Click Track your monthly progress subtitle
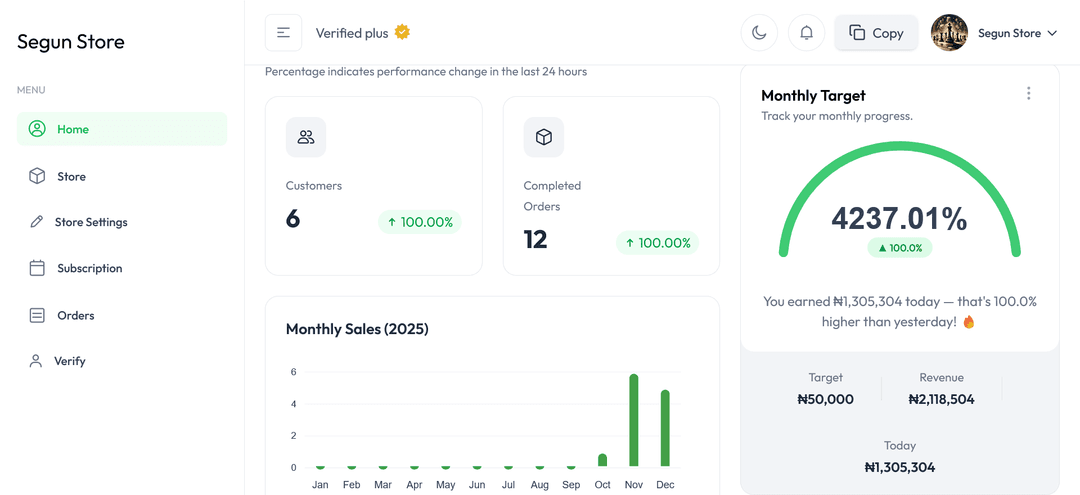1080x495 pixels. coord(837,116)
